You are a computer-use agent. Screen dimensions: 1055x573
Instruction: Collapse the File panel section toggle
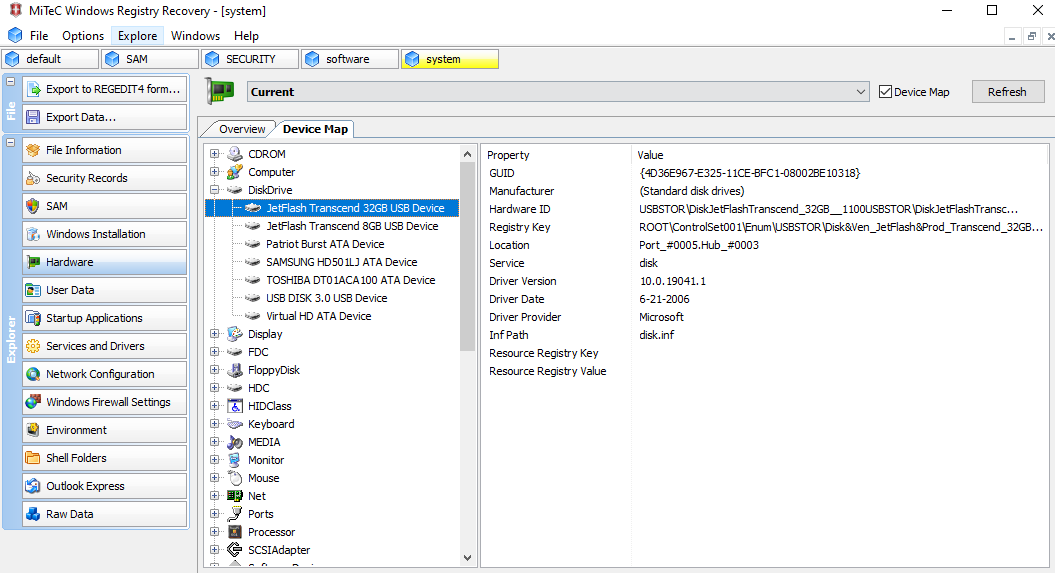[10, 82]
